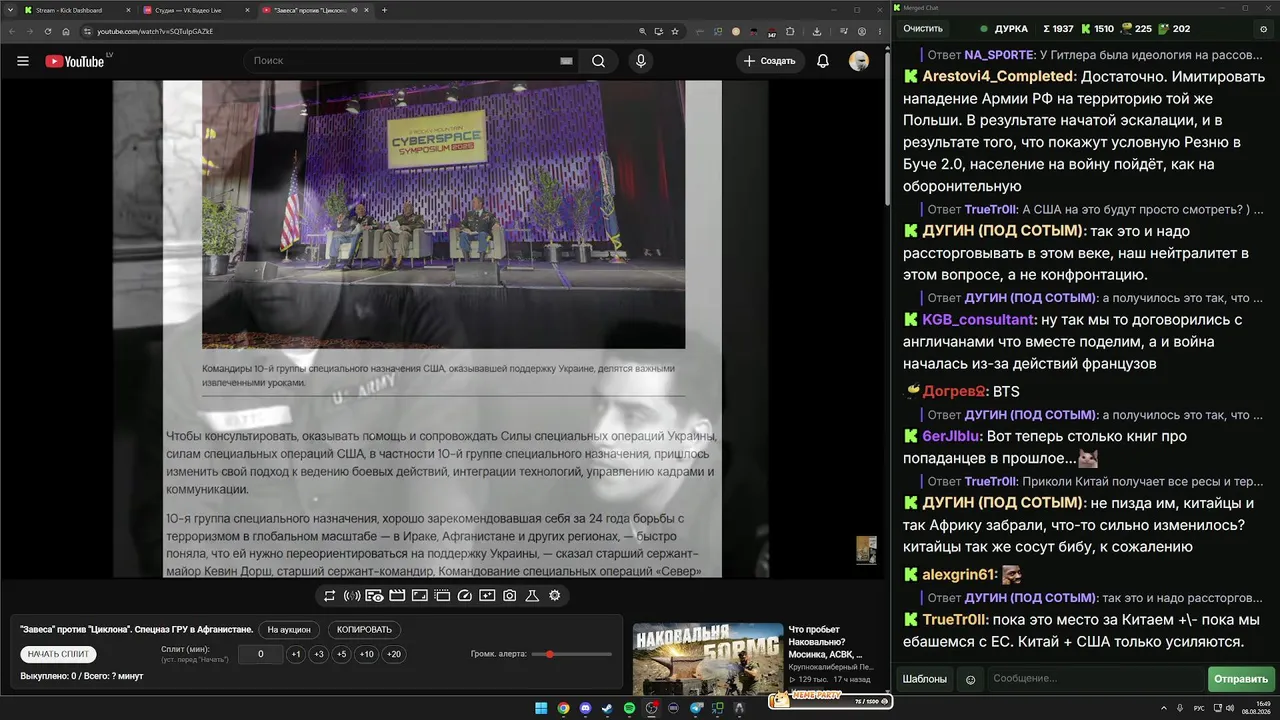Click username Arestovi4_Completed in chat
Screen dimensions: 1280x720
tap(999, 76)
